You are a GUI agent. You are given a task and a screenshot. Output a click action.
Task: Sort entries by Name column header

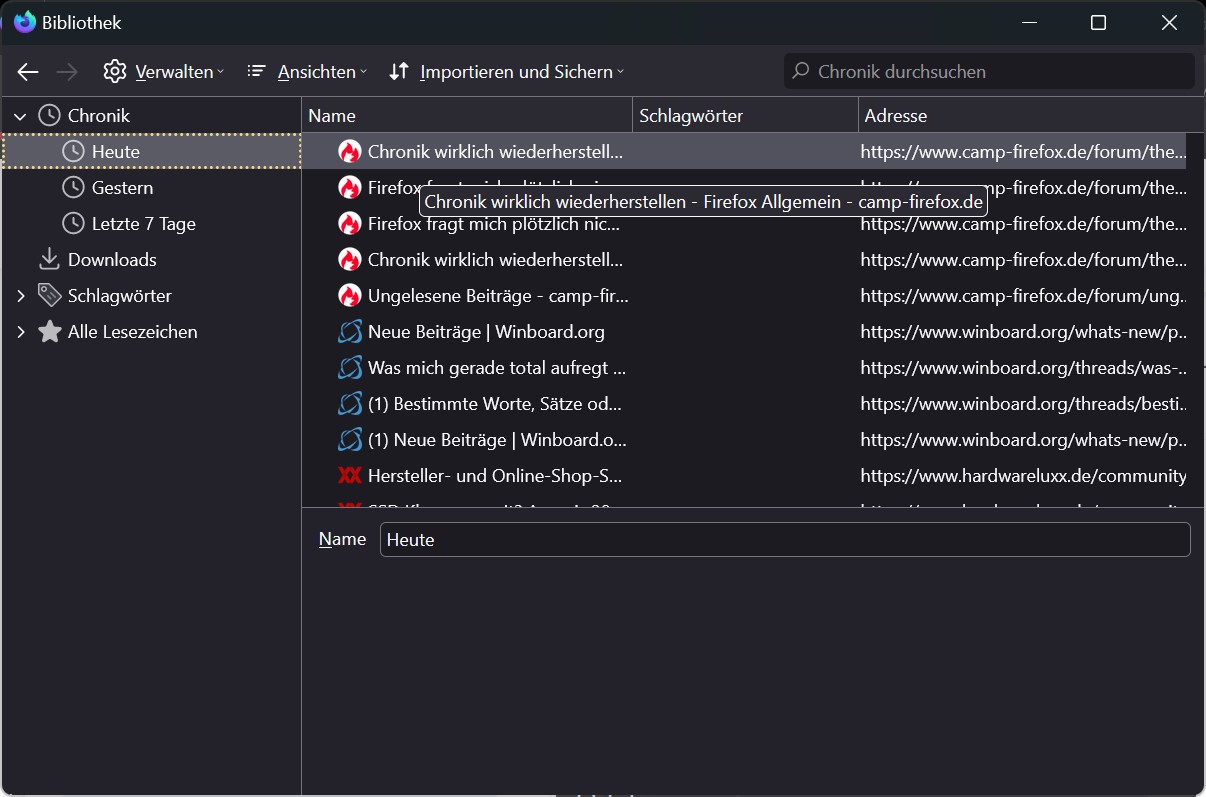click(466, 116)
